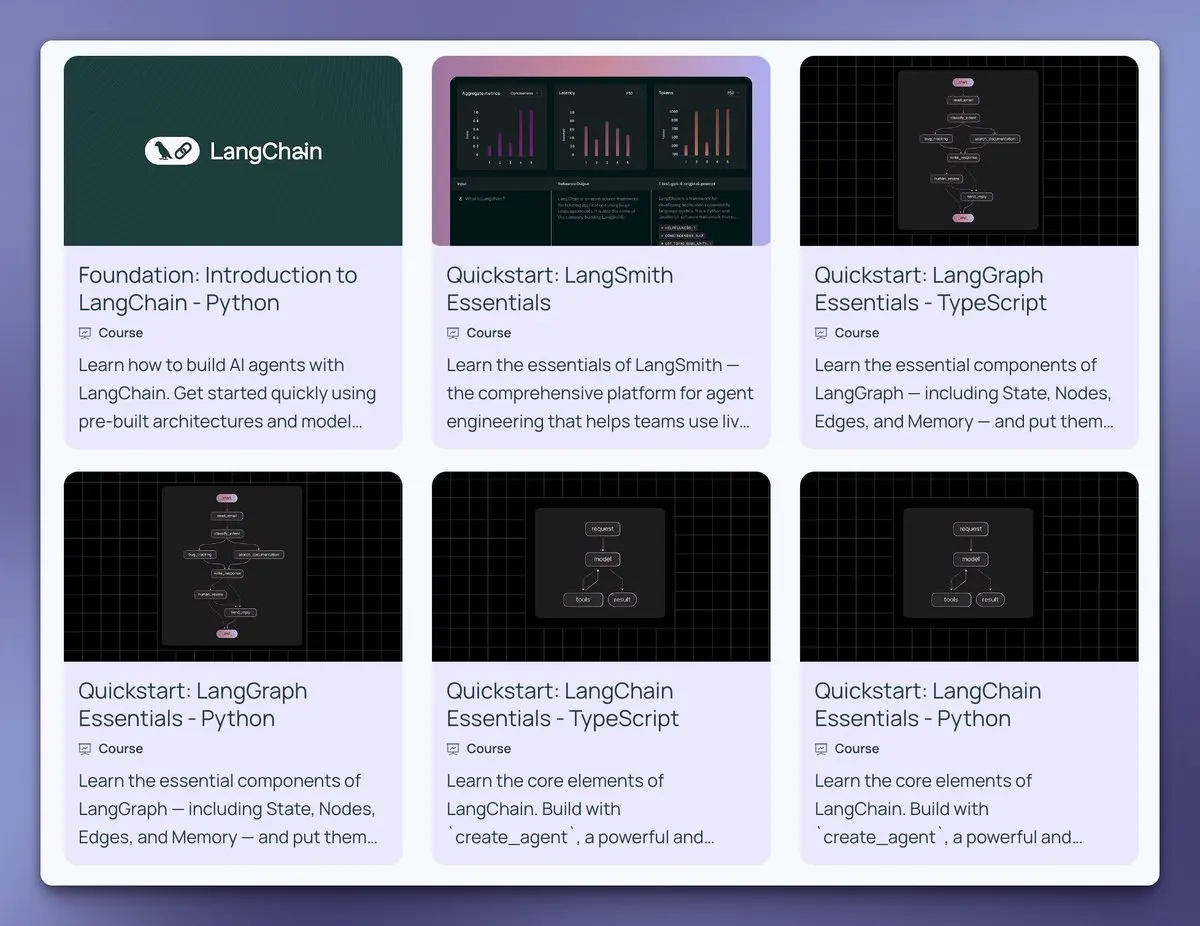The width and height of the screenshot is (1200, 926).
Task: Open the LangGraph Essentials - Python graph thumbnail
Action: [x=232, y=566]
